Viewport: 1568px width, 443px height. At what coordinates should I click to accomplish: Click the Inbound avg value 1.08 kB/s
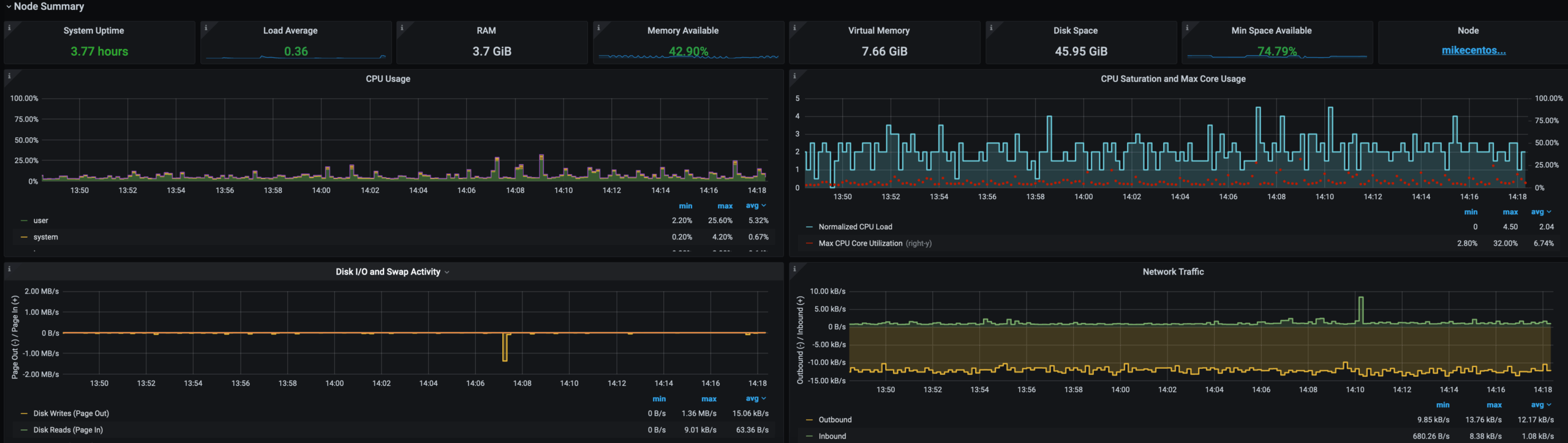1537,436
